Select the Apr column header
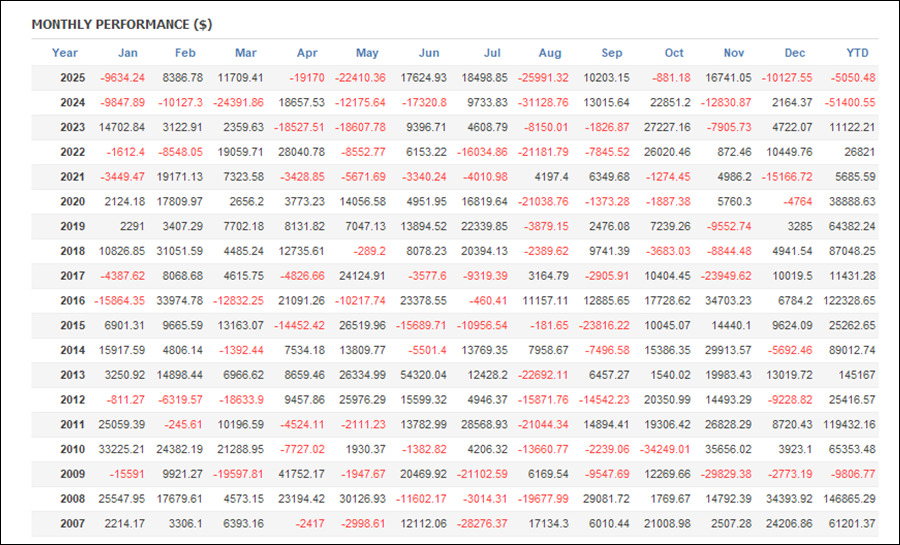Screen dimensions: 900x545 tap(307, 53)
